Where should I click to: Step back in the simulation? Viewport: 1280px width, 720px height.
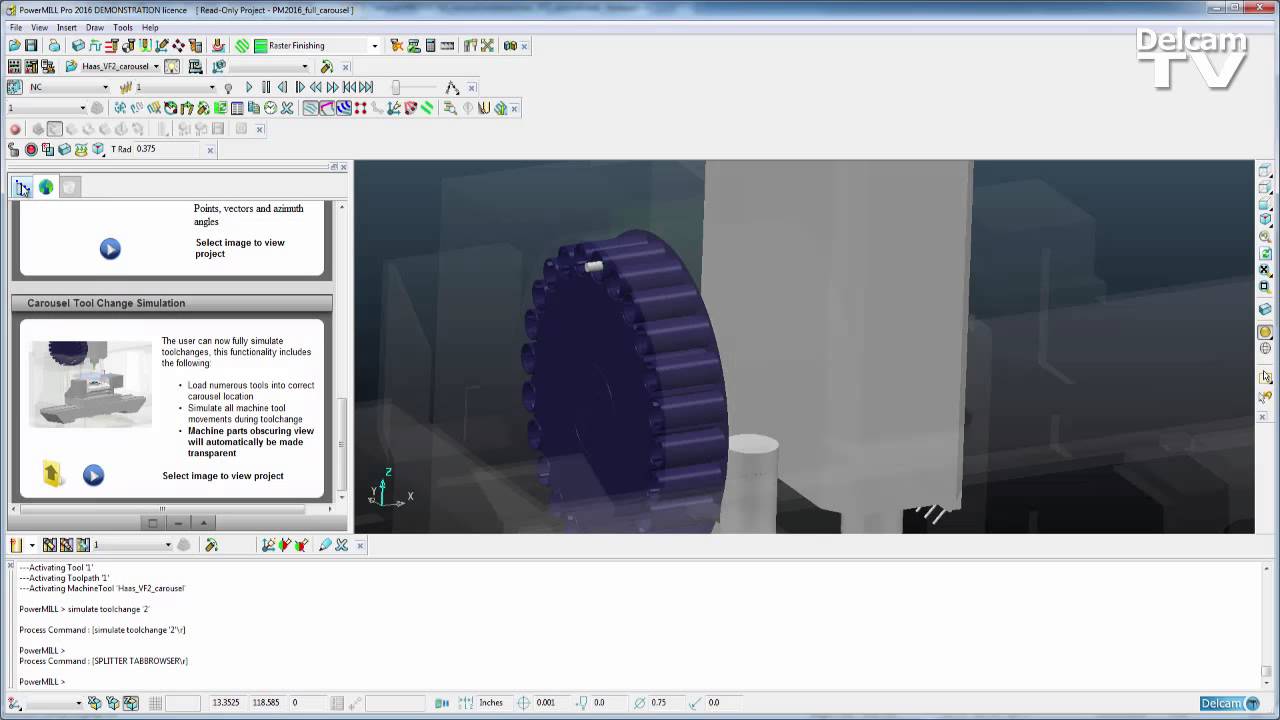(x=282, y=88)
